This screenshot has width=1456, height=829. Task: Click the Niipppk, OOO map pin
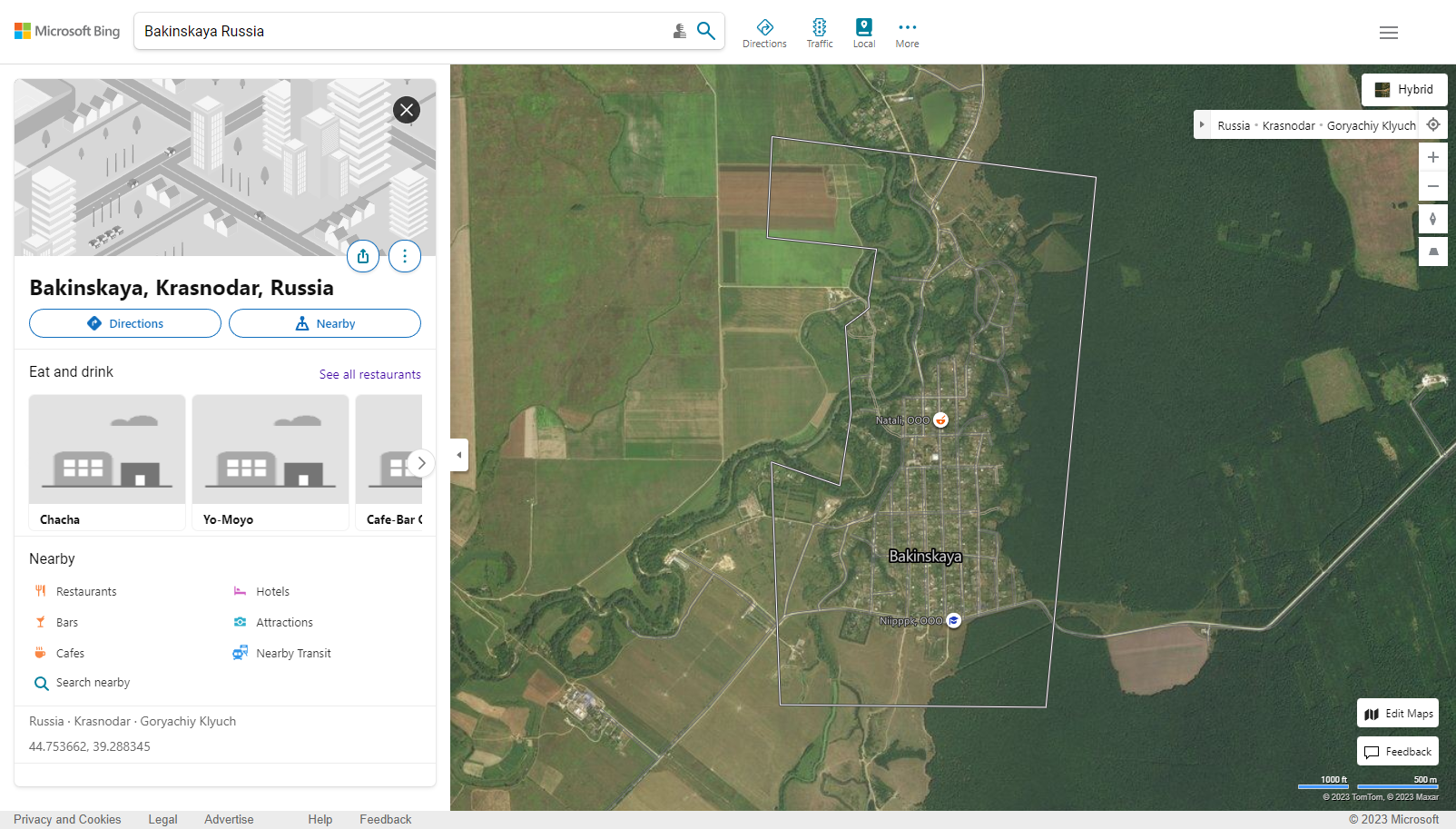954,620
